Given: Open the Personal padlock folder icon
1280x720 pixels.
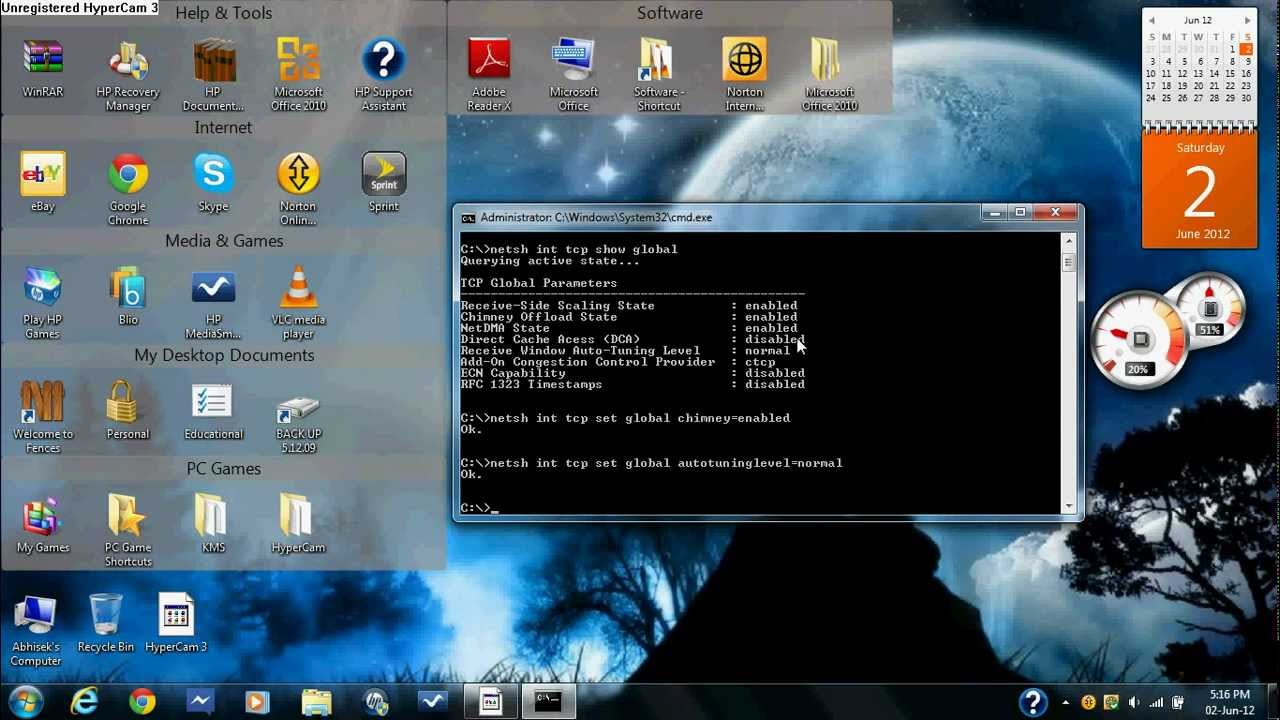Looking at the screenshot, I should pyautogui.click(x=128, y=410).
